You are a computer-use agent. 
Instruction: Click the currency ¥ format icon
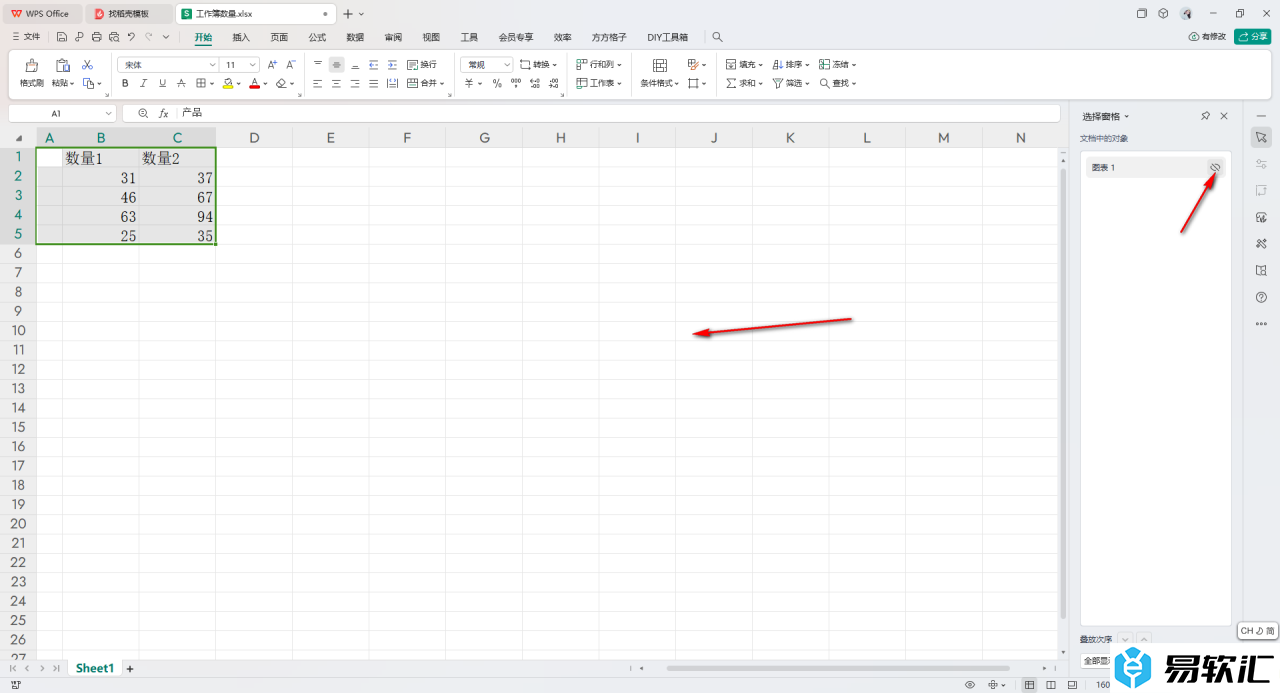click(468, 83)
